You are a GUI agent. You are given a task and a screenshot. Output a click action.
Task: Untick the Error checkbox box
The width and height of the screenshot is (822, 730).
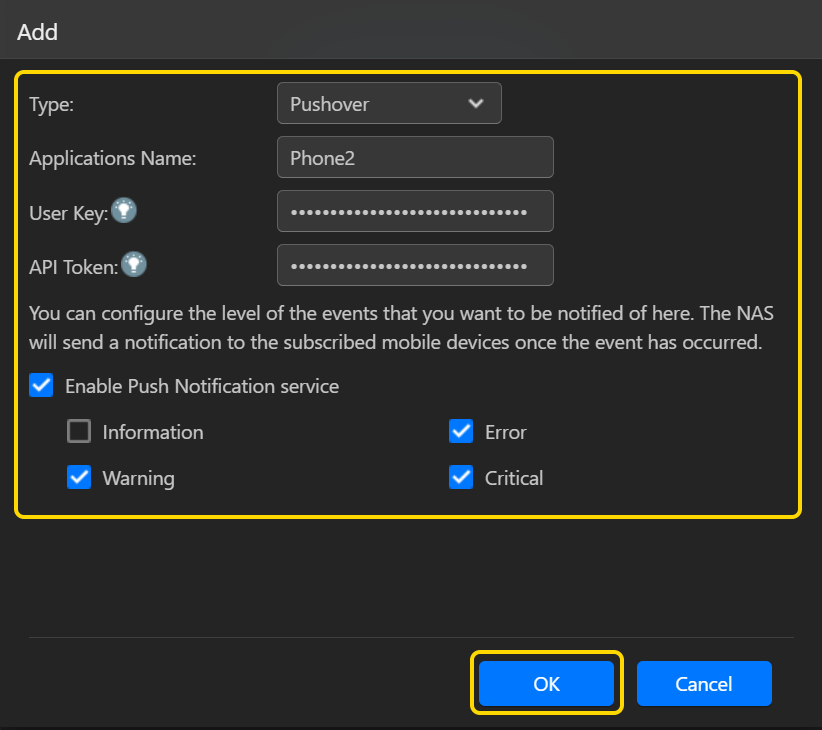[461, 431]
